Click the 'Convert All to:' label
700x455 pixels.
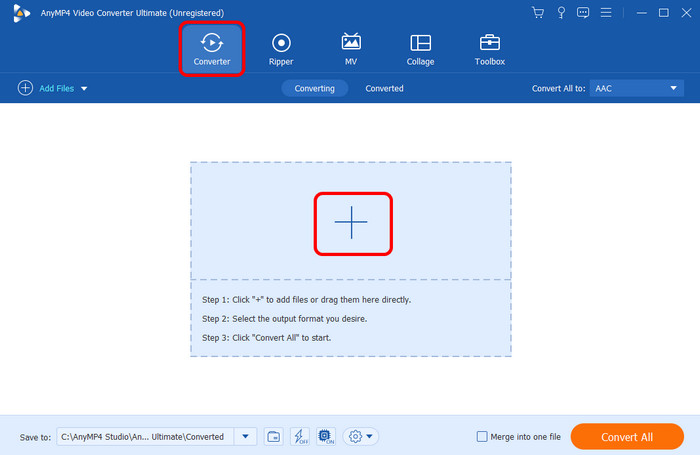[558, 88]
